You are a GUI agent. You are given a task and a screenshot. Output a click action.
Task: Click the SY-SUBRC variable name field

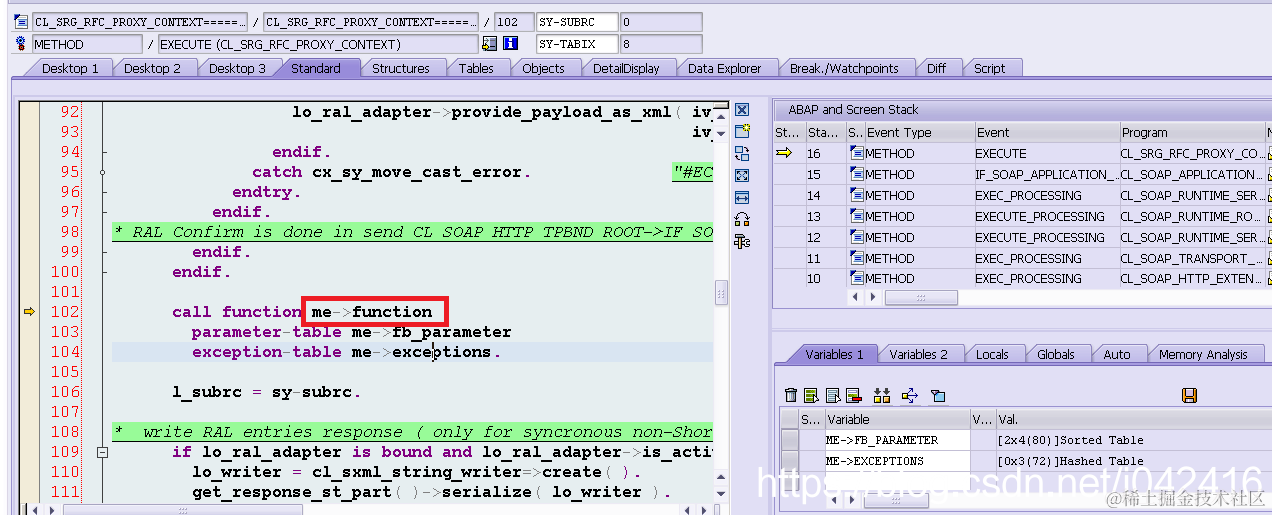coord(577,21)
